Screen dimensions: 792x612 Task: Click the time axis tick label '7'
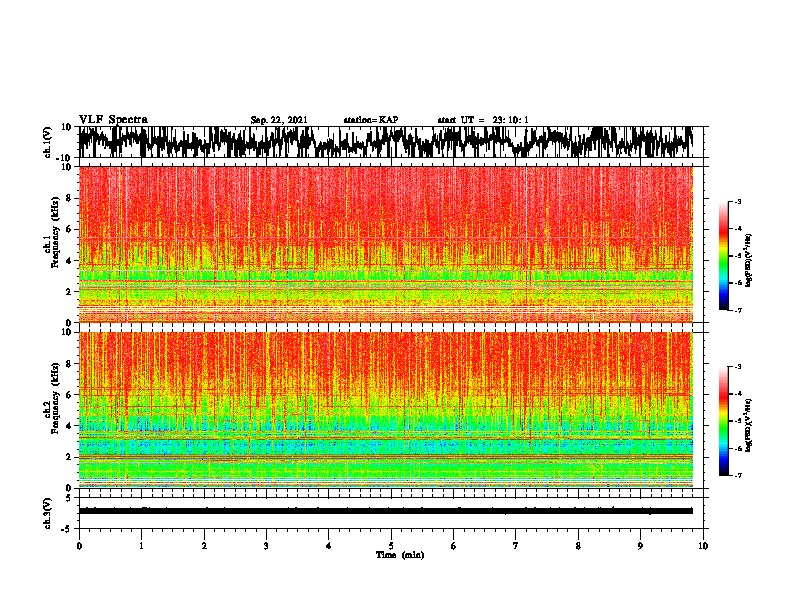pyautogui.click(x=516, y=546)
